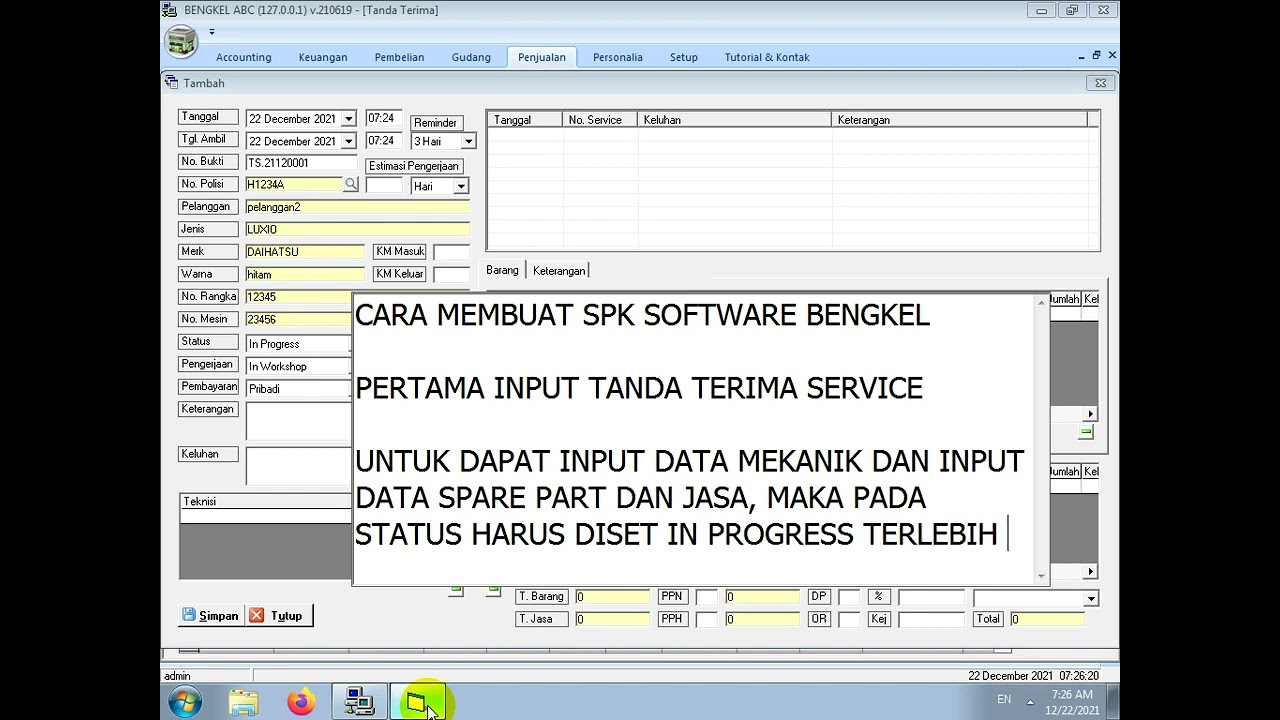Open the taskbar clock showing 7:26 AM
This screenshot has width=1280, height=720.
(x=1072, y=702)
